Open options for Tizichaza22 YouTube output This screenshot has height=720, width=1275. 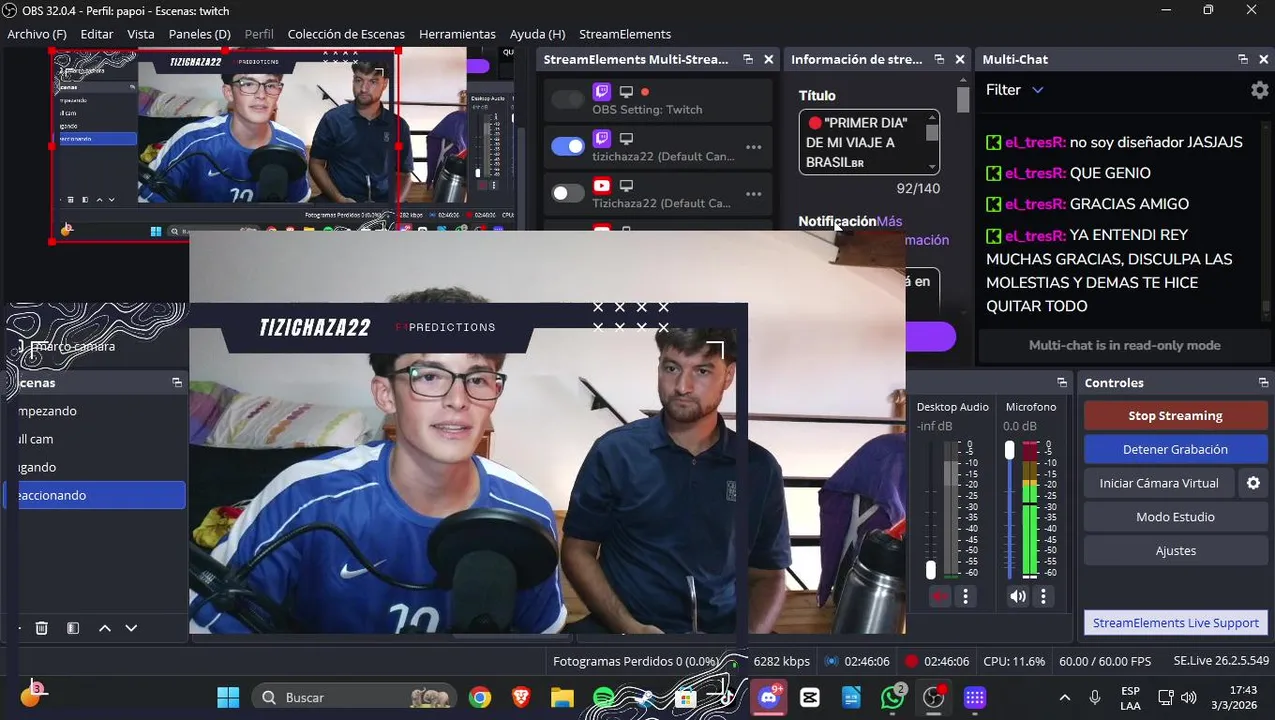coord(753,194)
